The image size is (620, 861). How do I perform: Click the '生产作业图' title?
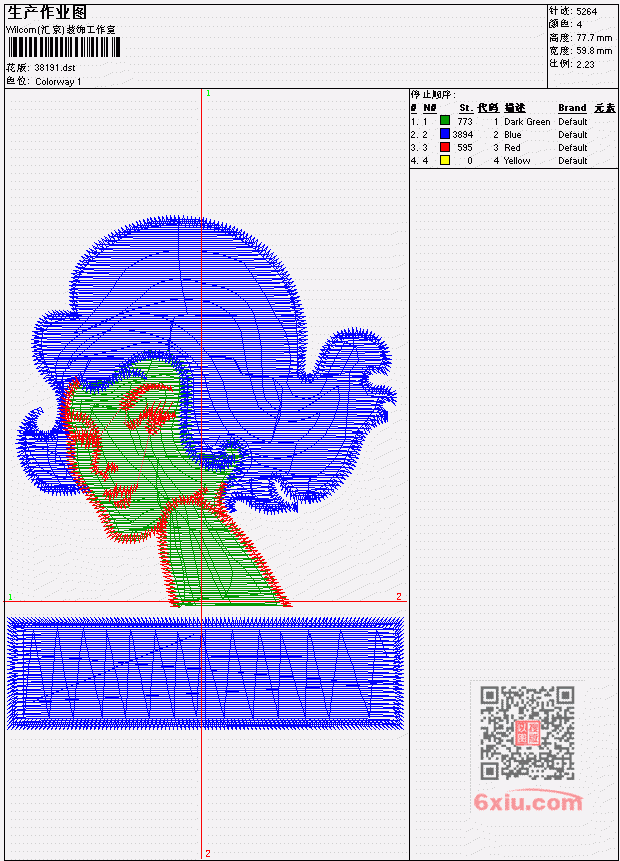pyautogui.click(x=47, y=13)
